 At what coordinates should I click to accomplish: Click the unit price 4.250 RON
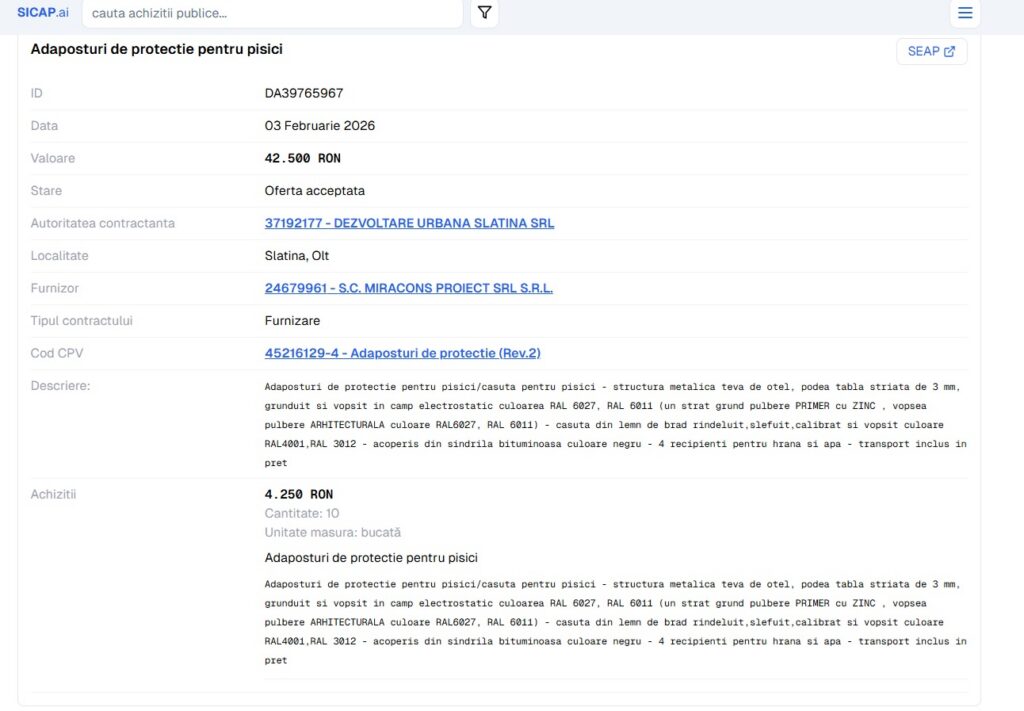[299, 494]
